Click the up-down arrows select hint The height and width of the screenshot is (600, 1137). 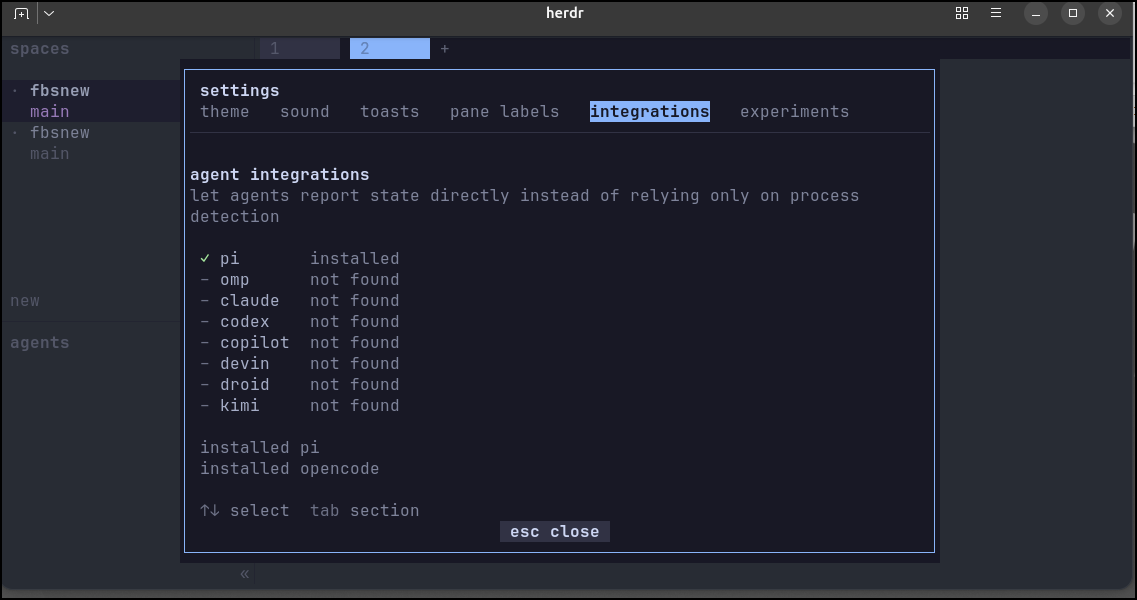pyautogui.click(x=244, y=511)
